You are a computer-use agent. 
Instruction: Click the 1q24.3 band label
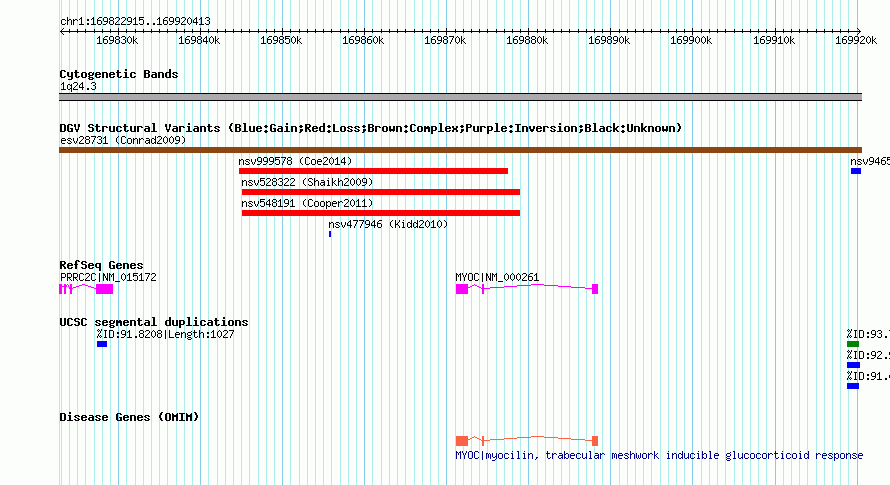click(x=78, y=87)
